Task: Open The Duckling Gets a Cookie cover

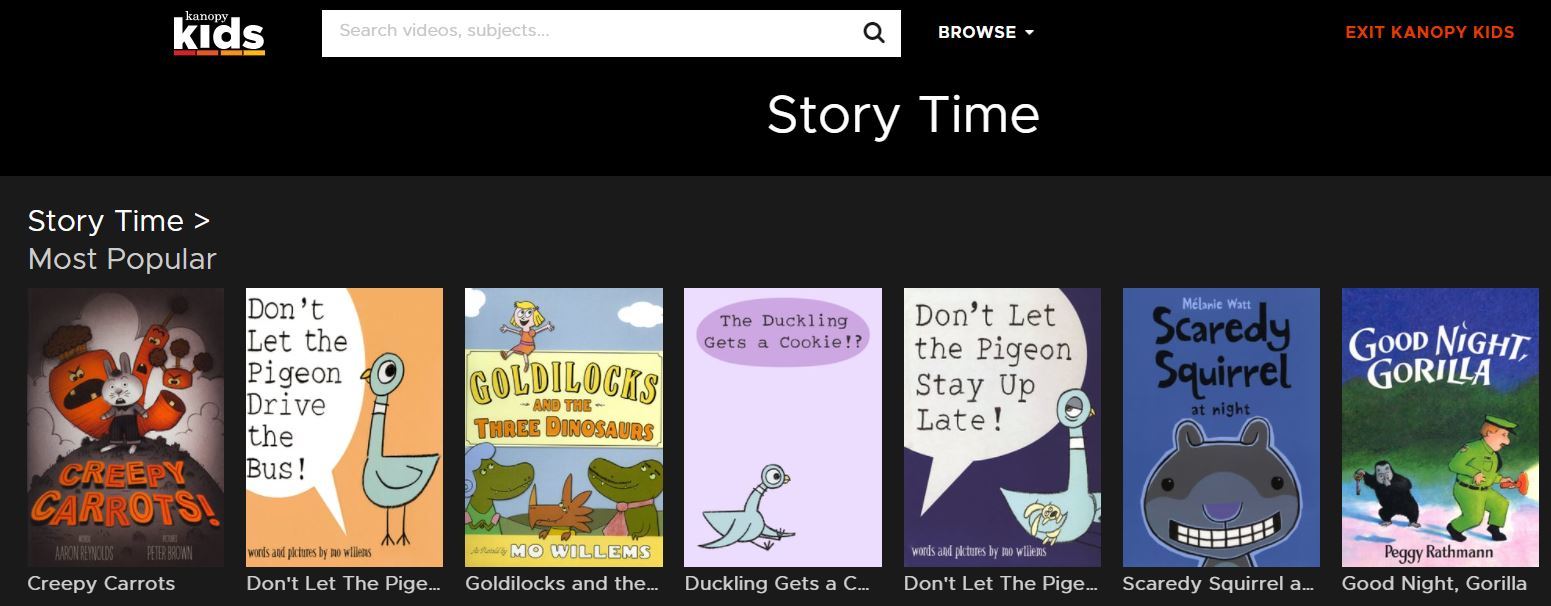Action: pyautogui.click(x=782, y=427)
